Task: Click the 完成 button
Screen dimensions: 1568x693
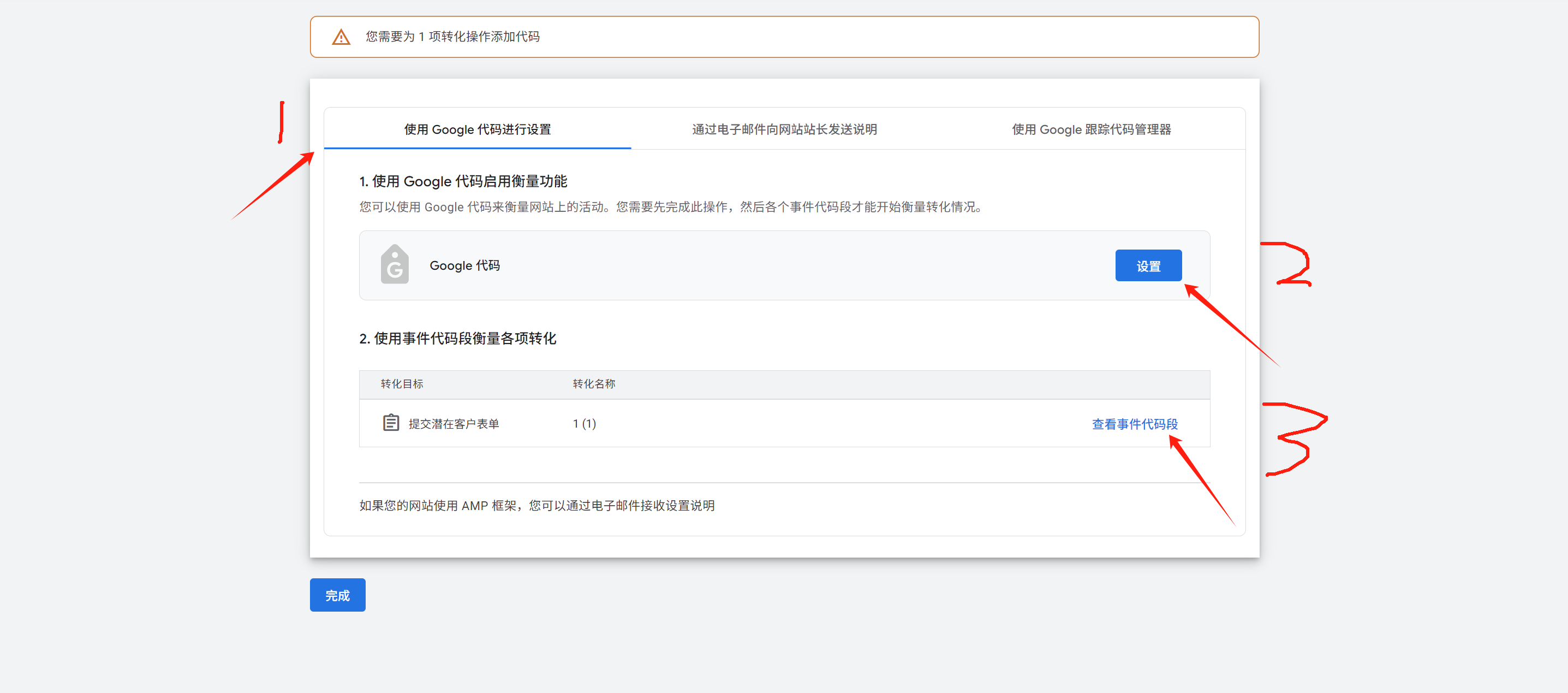Action: 337,595
